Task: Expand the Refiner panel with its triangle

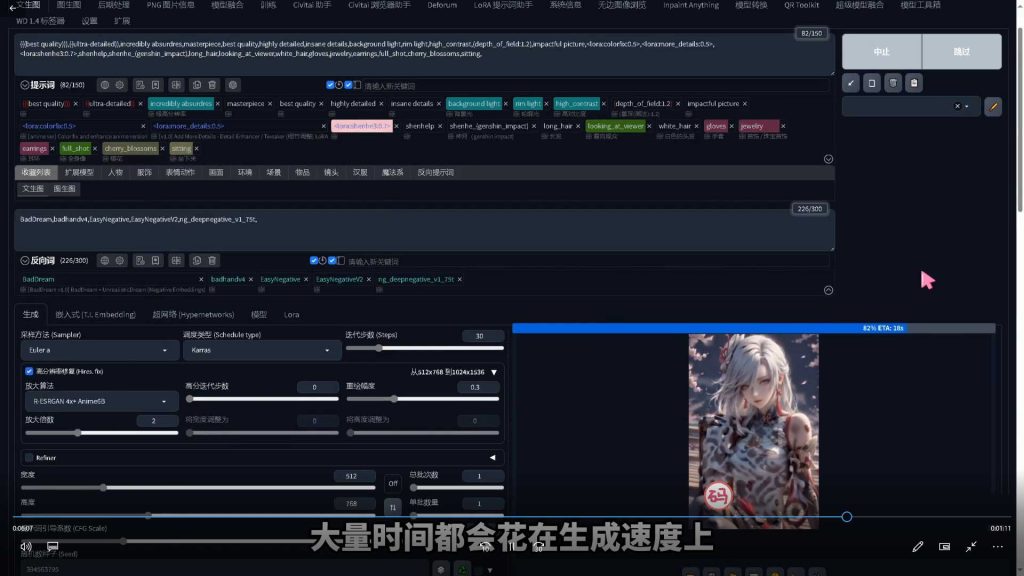Action: click(492, 458)
